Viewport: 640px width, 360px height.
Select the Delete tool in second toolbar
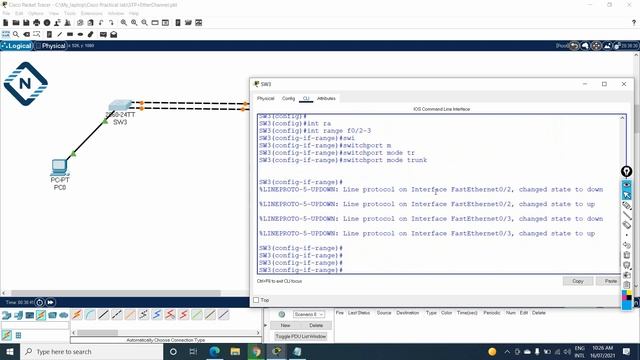point(27,34)
